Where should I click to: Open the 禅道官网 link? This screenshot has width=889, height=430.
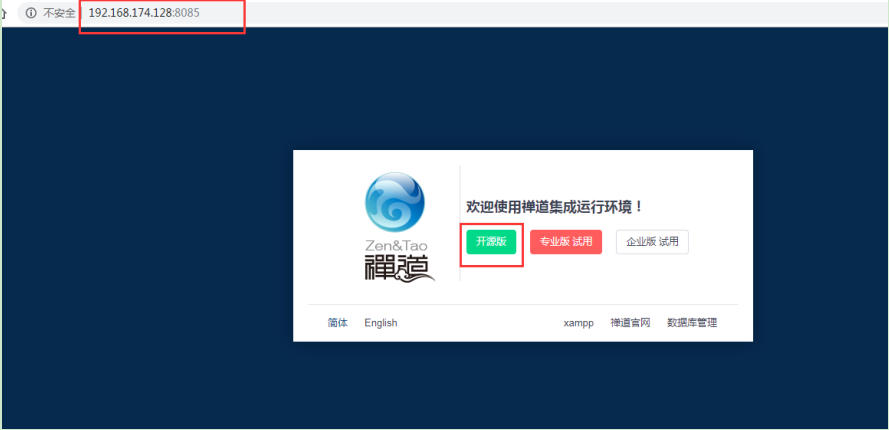(x=630, y=323)
